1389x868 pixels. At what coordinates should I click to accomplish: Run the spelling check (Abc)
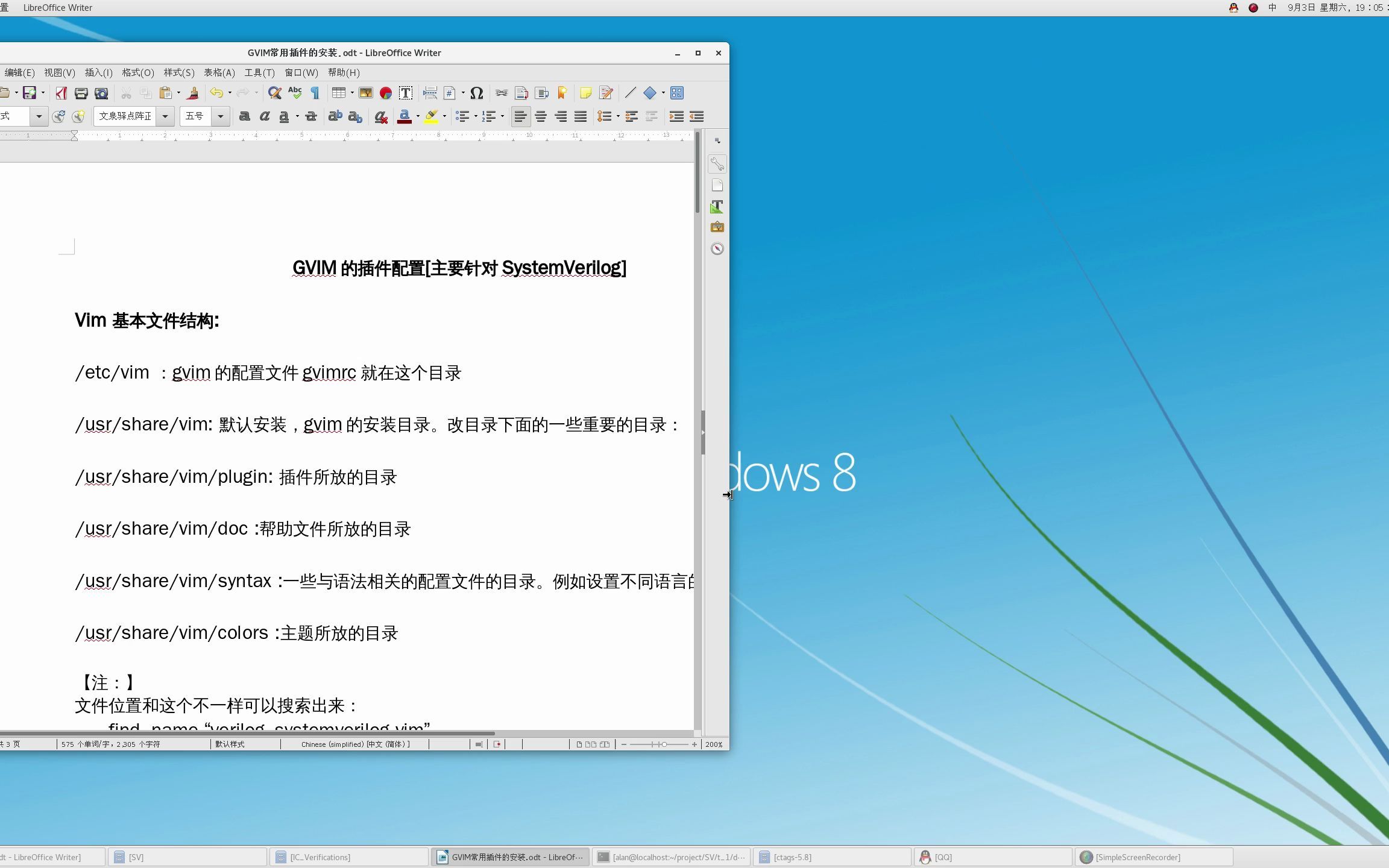(x=295, y=93)
